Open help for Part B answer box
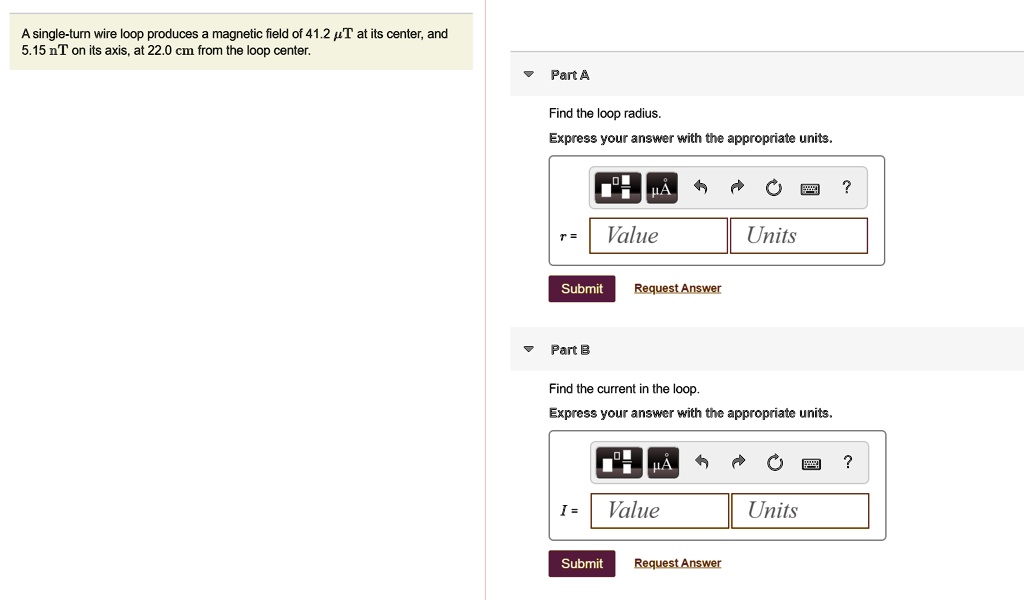Image resolution: width=1024 pixels, height=600 pixels. point(848,462)
